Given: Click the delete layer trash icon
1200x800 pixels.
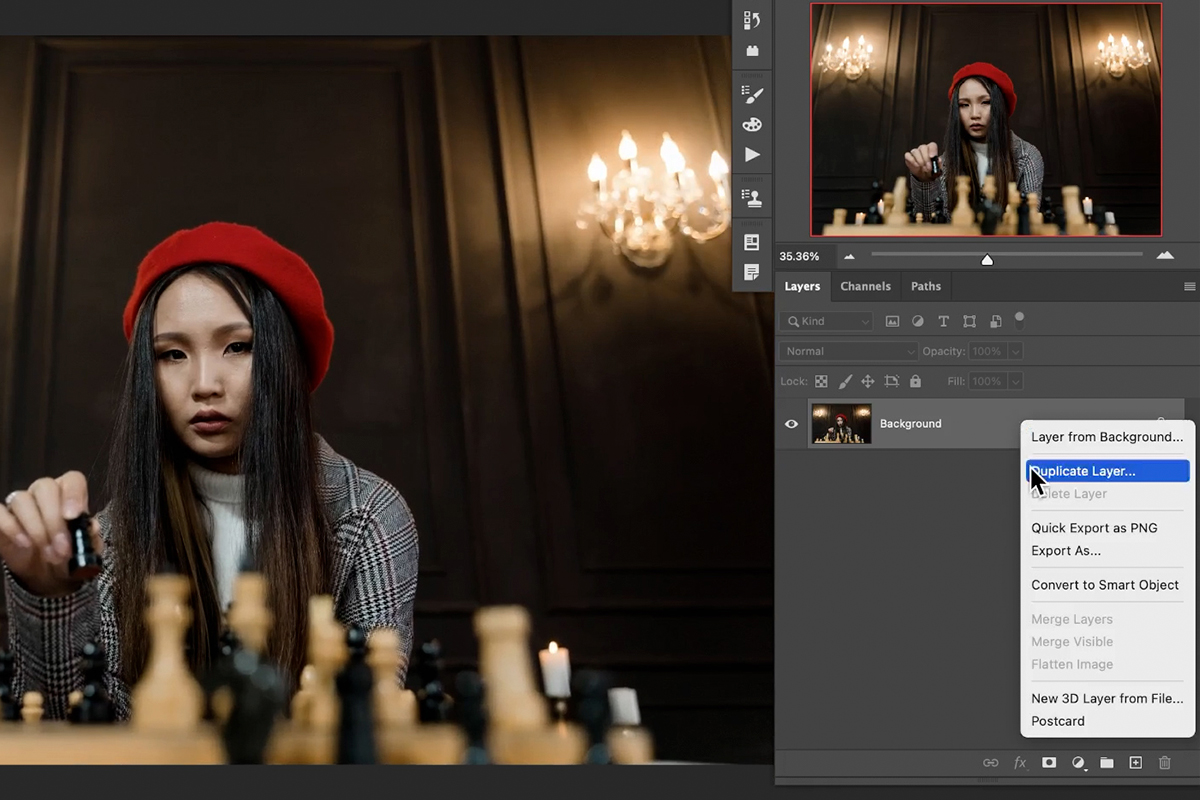Looking at the screenshot, I should coord(1165,763).
